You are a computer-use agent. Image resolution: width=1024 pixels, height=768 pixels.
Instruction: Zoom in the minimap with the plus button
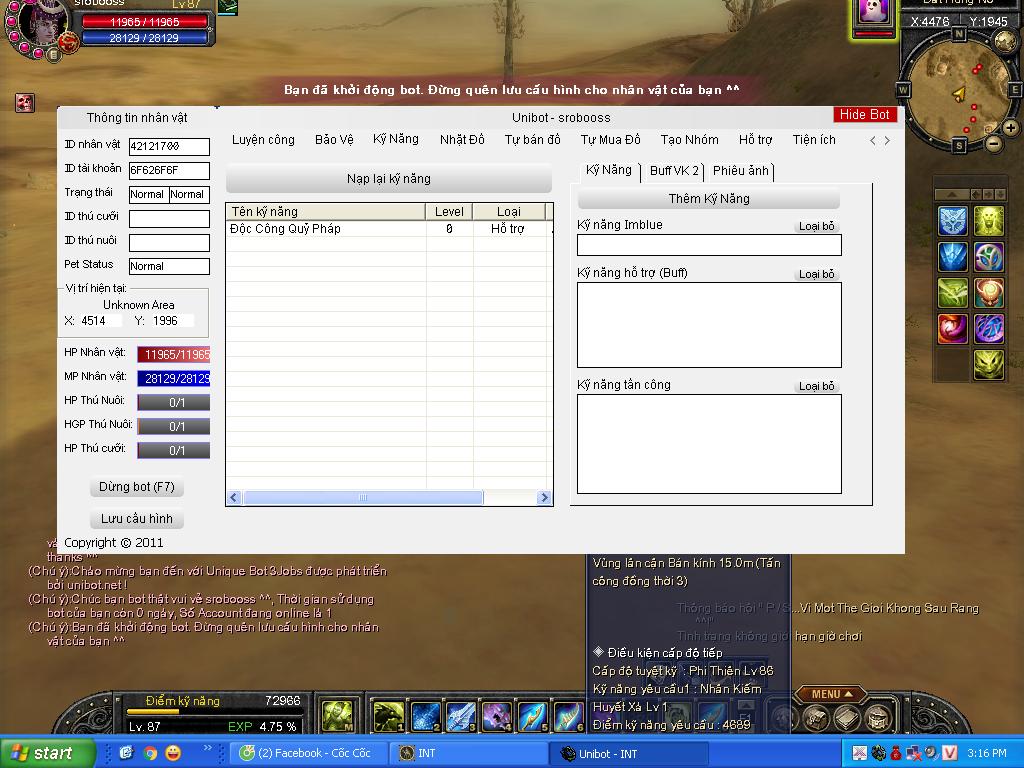[1010, 127]
